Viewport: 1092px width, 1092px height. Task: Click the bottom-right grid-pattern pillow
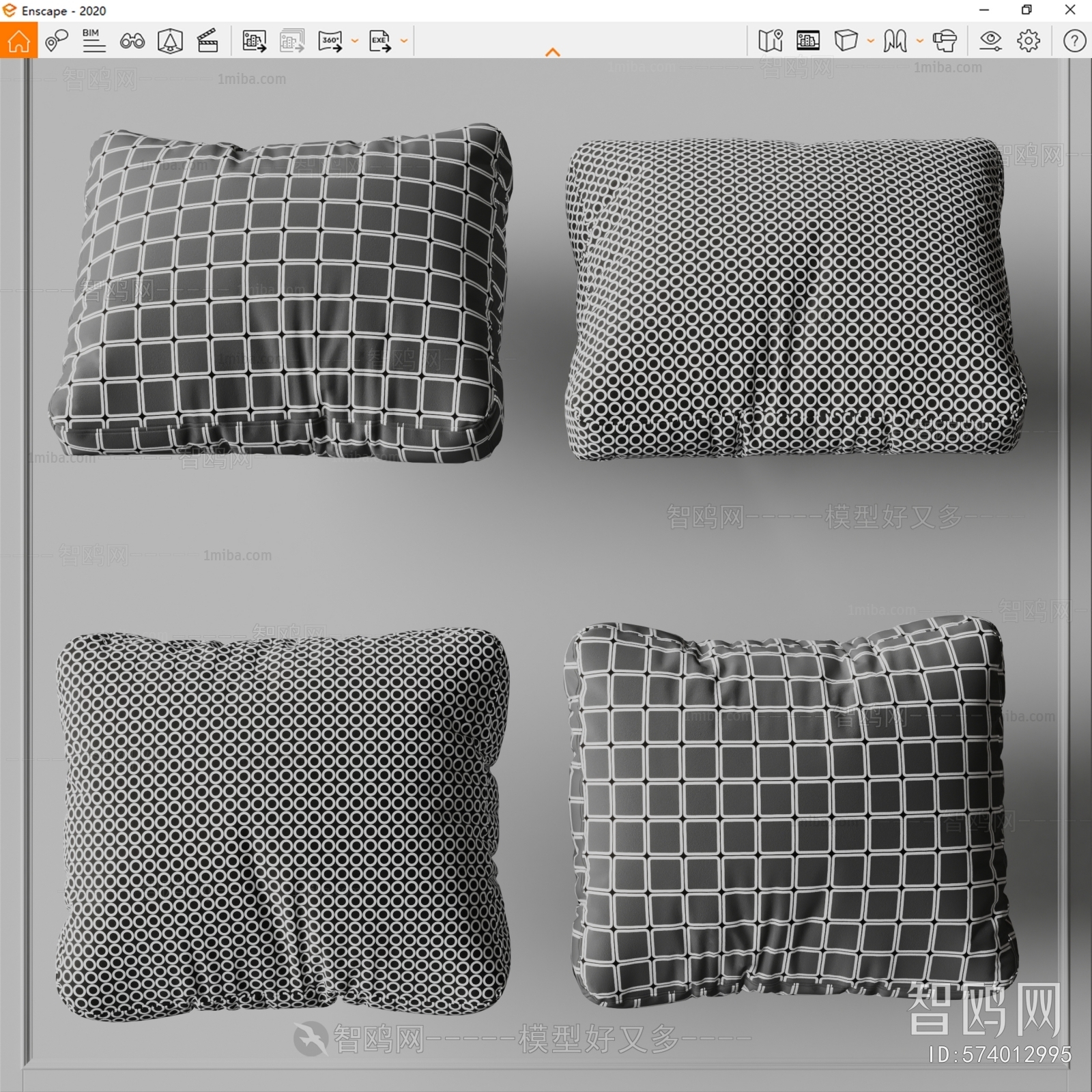coord(790,814)
